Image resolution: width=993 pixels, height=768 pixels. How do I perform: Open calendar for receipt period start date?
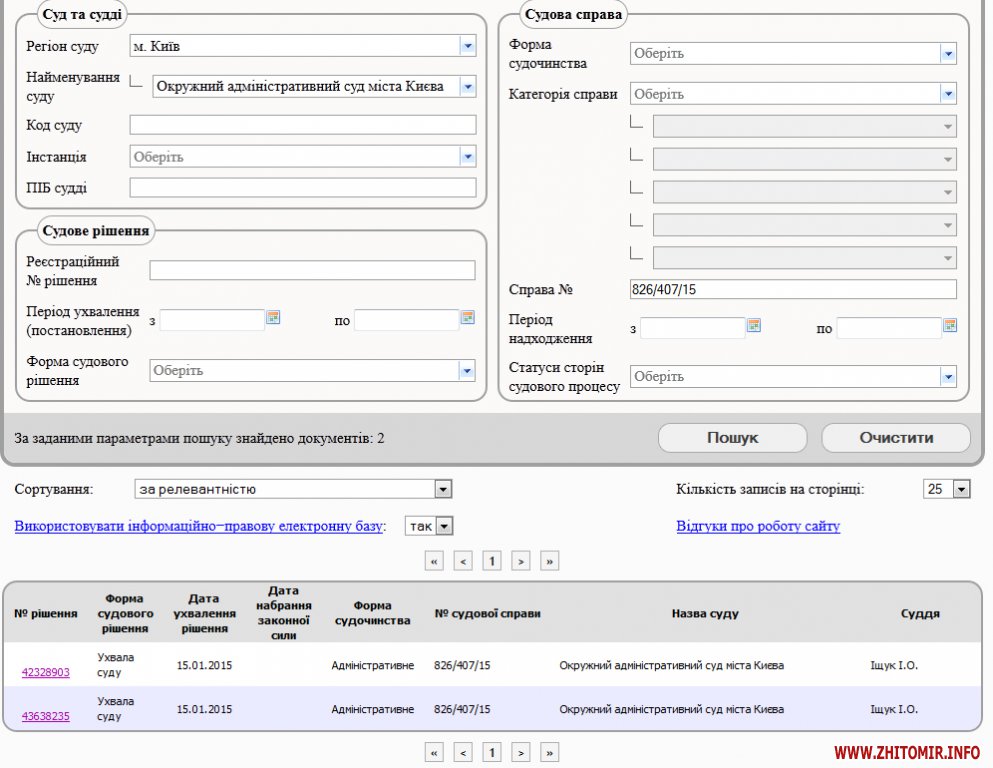pos(754,326)
